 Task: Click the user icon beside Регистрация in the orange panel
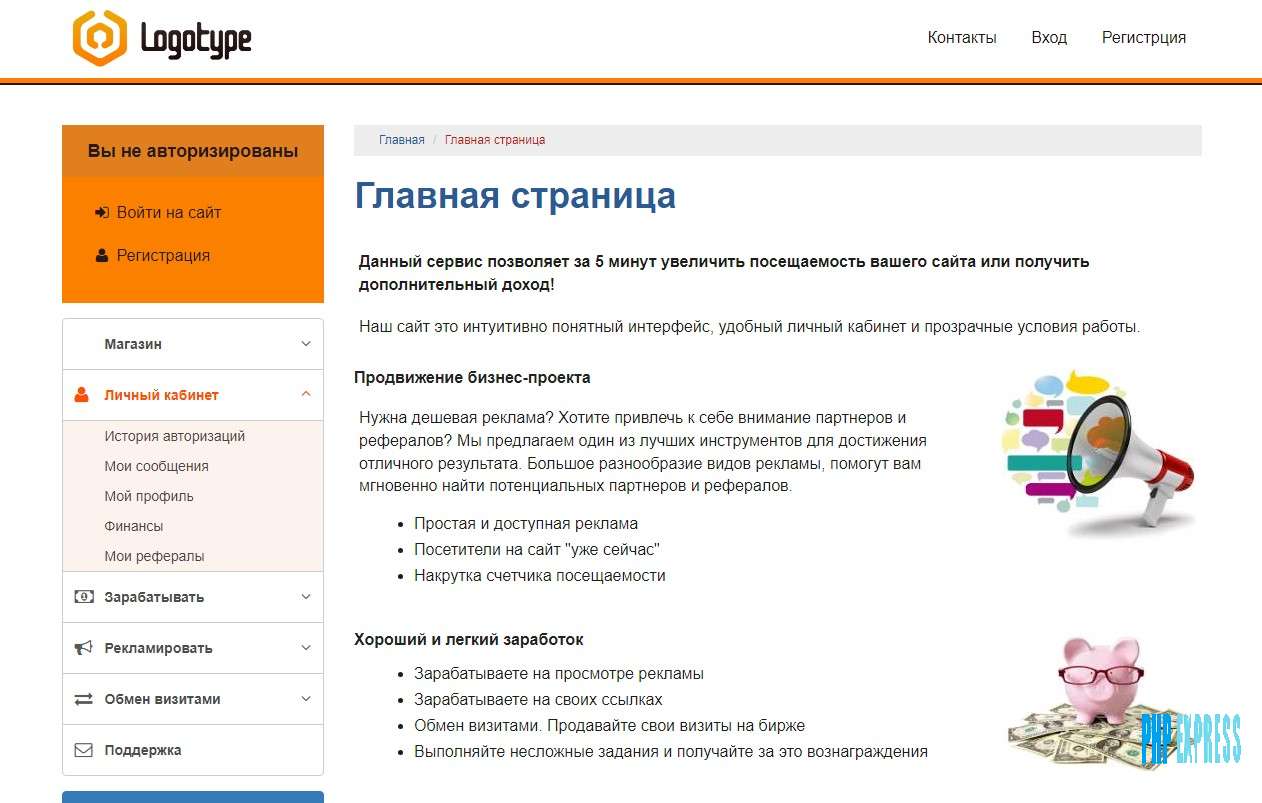tap(102, 255)
